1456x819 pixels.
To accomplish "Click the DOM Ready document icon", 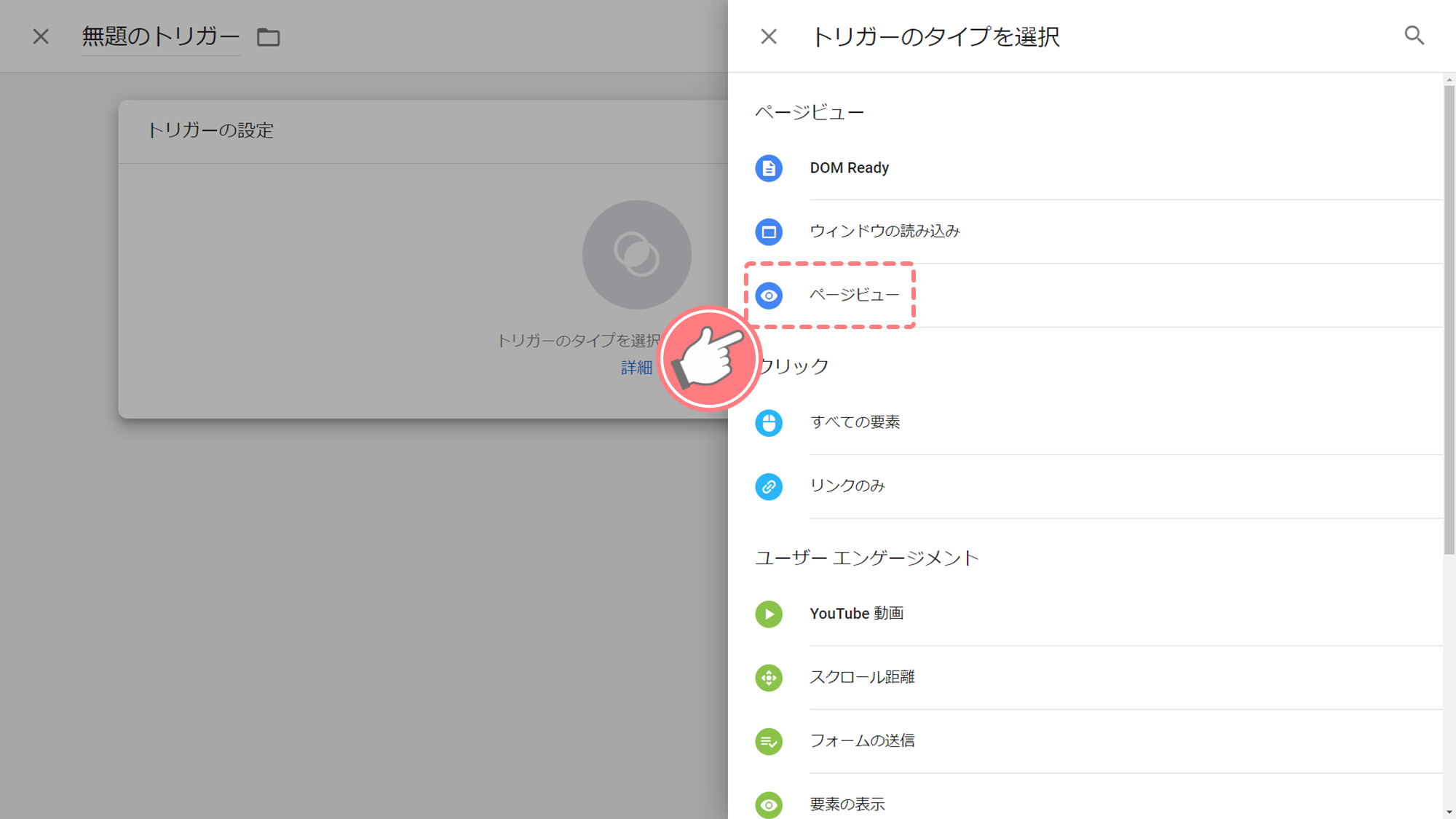I will 769,168.
